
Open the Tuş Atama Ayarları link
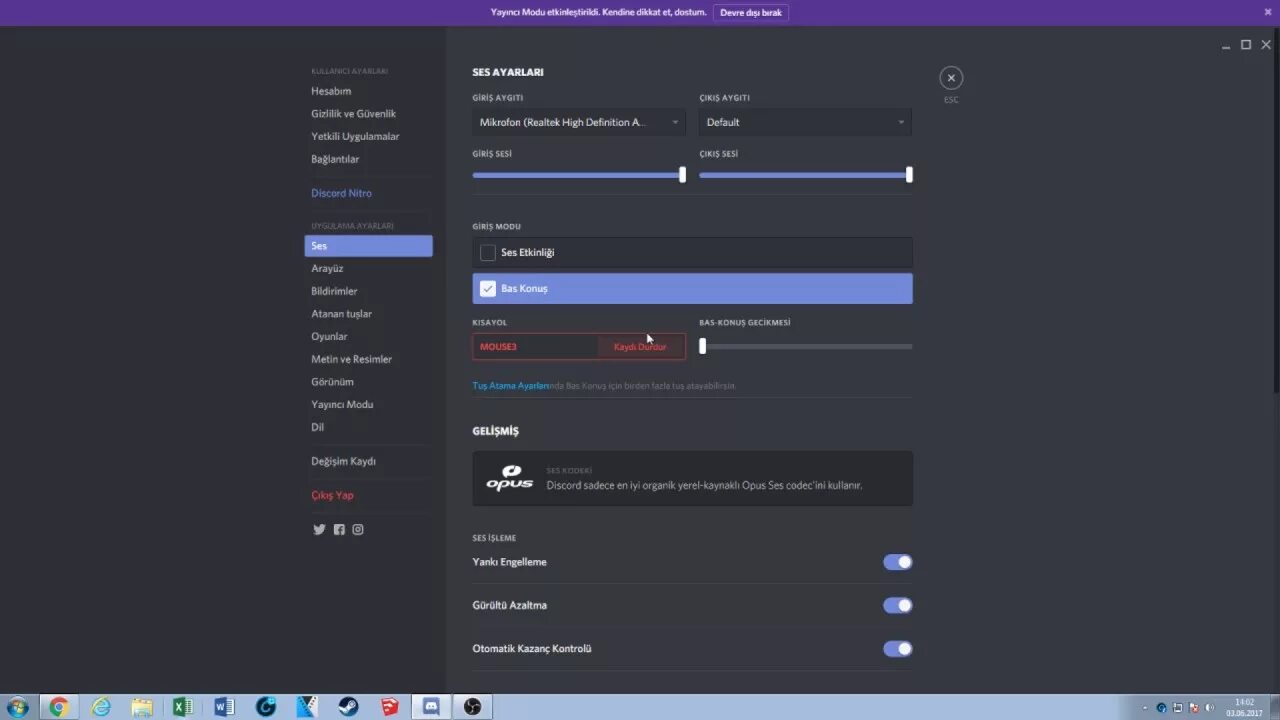tap(511, 386)
